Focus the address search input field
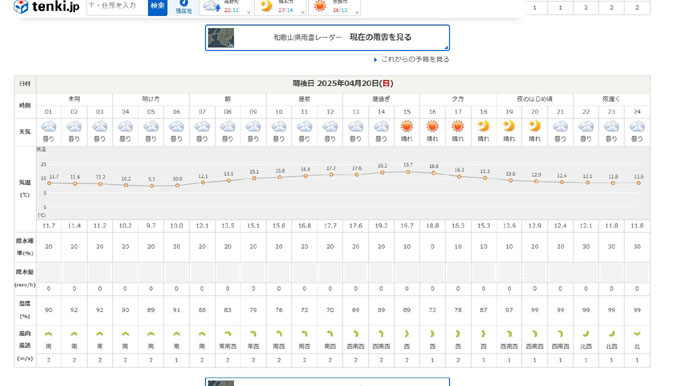Image resolution: width=700 pixels, height=386 pixels. coord(117,6)
